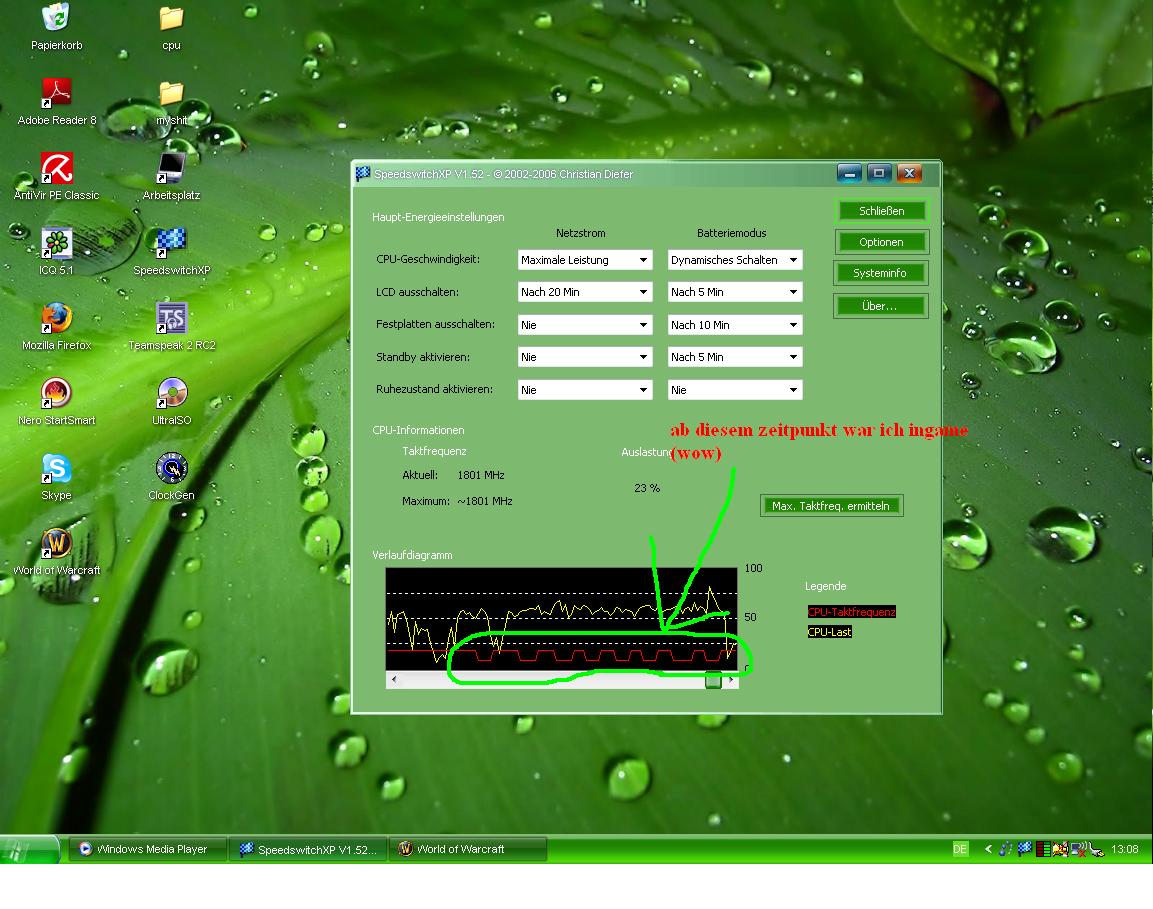Open the myshit folder on desktop
Image resolution: width=1153 pixels, height=909 pixels.
click(x=171, y=103)
